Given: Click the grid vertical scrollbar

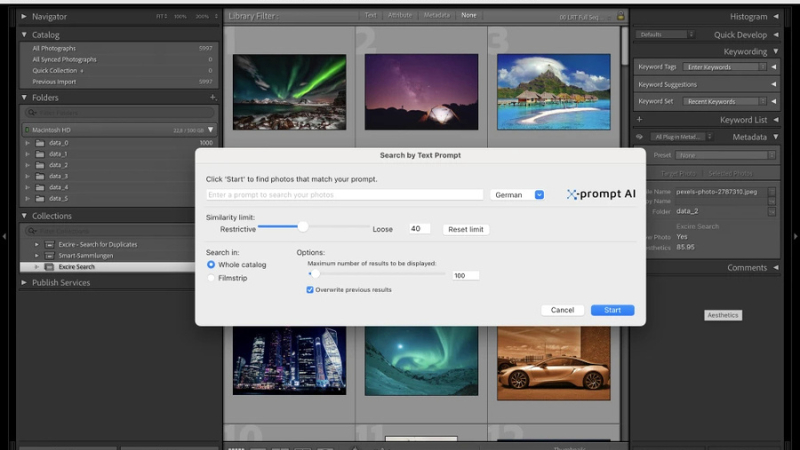Looking at the screenshot, I should tap(624, 46).
